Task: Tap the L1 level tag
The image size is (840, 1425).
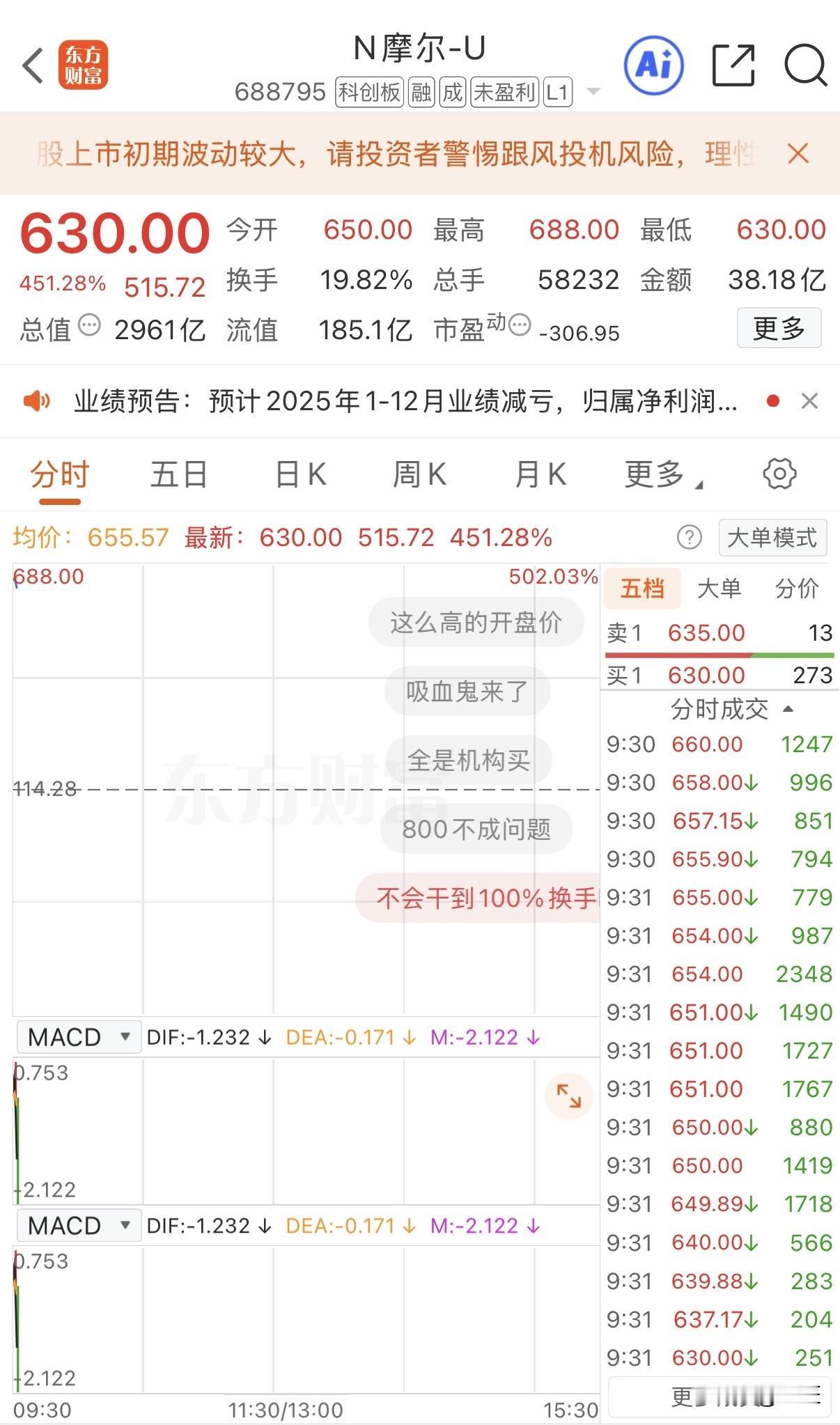Action: click(x=557, y=92)
